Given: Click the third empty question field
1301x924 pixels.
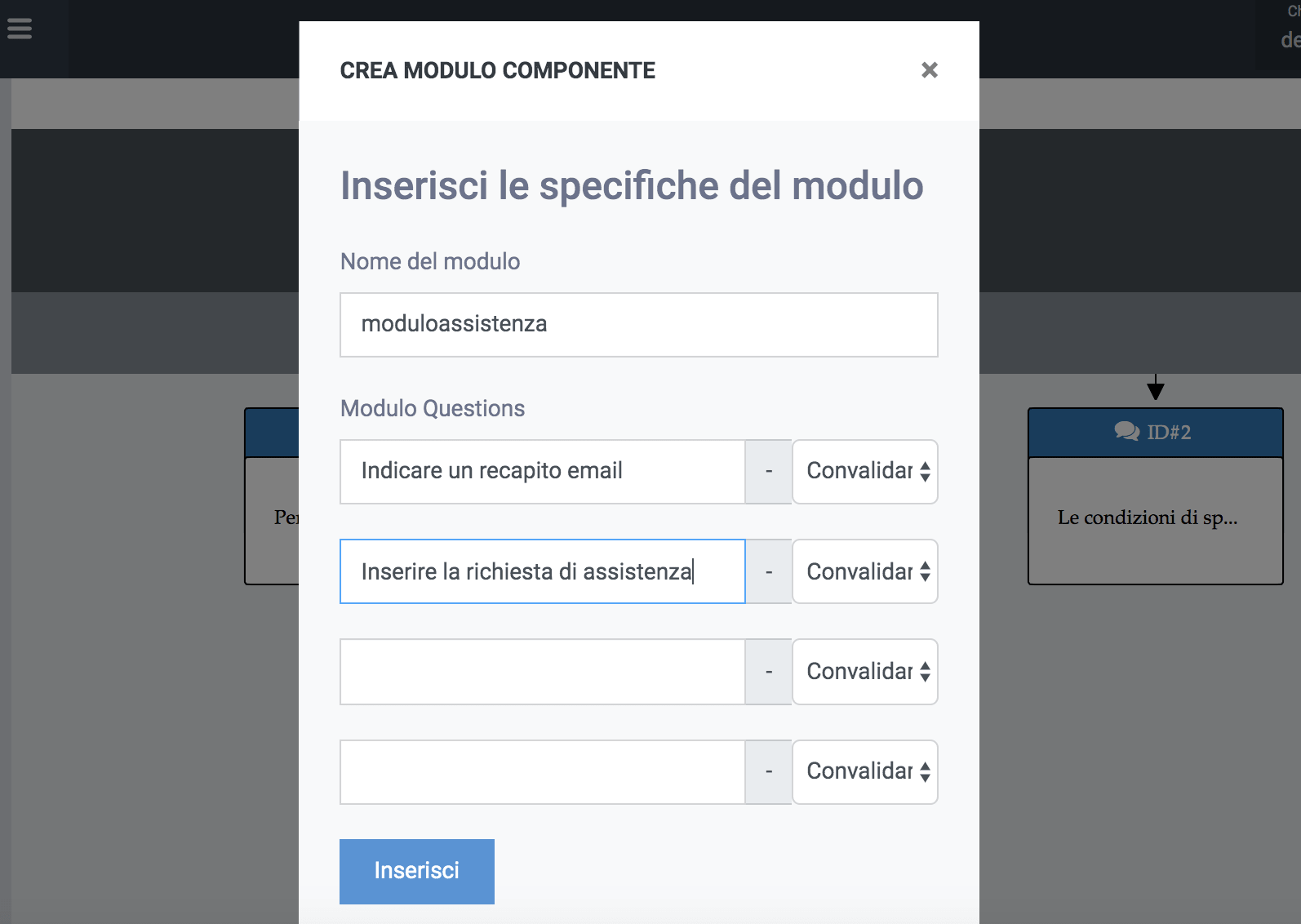Looking at the screenshot, I should (543, 672).
